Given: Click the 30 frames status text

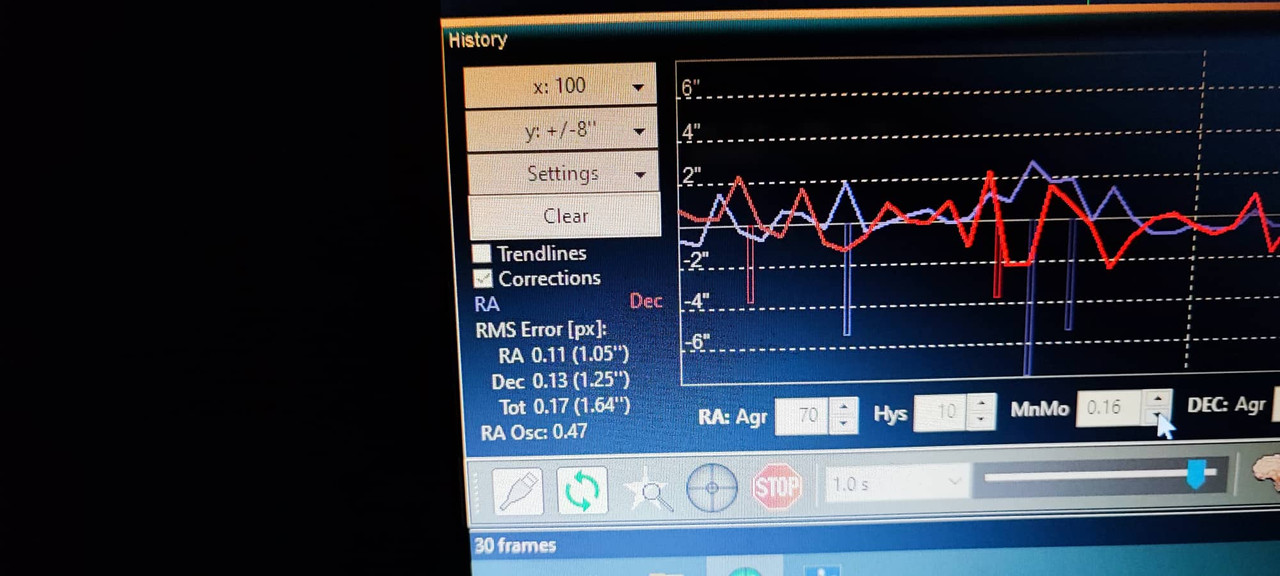Looking at the screenshot, I should 515,545.
